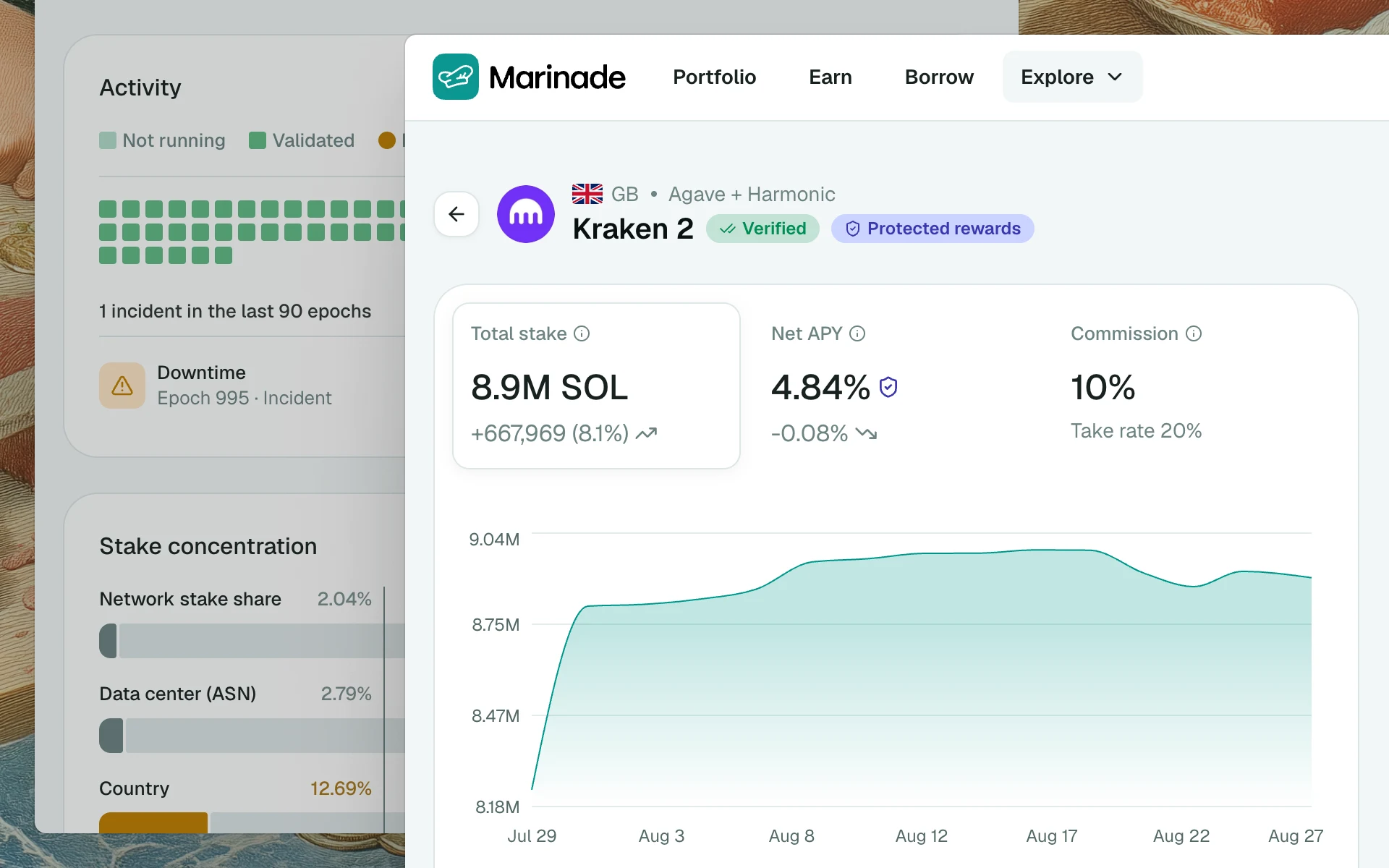Click the shield icon beside 4.84%
The height and width of the screenshot is (868, 1389).
tap(888, 388)
